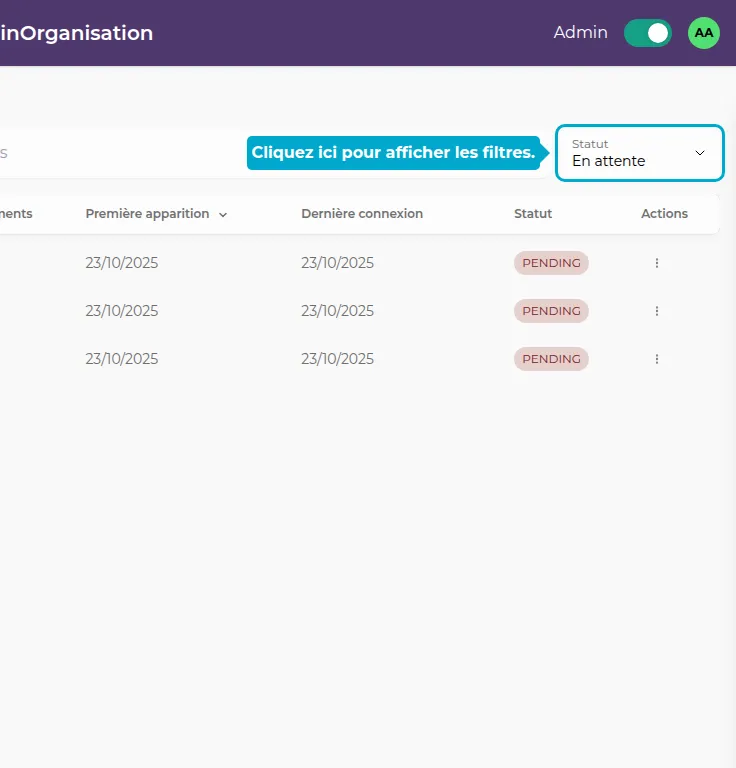Screen dimensions: 736x768
Task: Click sort arrow beside Première apparition
Action: [223, 214]
